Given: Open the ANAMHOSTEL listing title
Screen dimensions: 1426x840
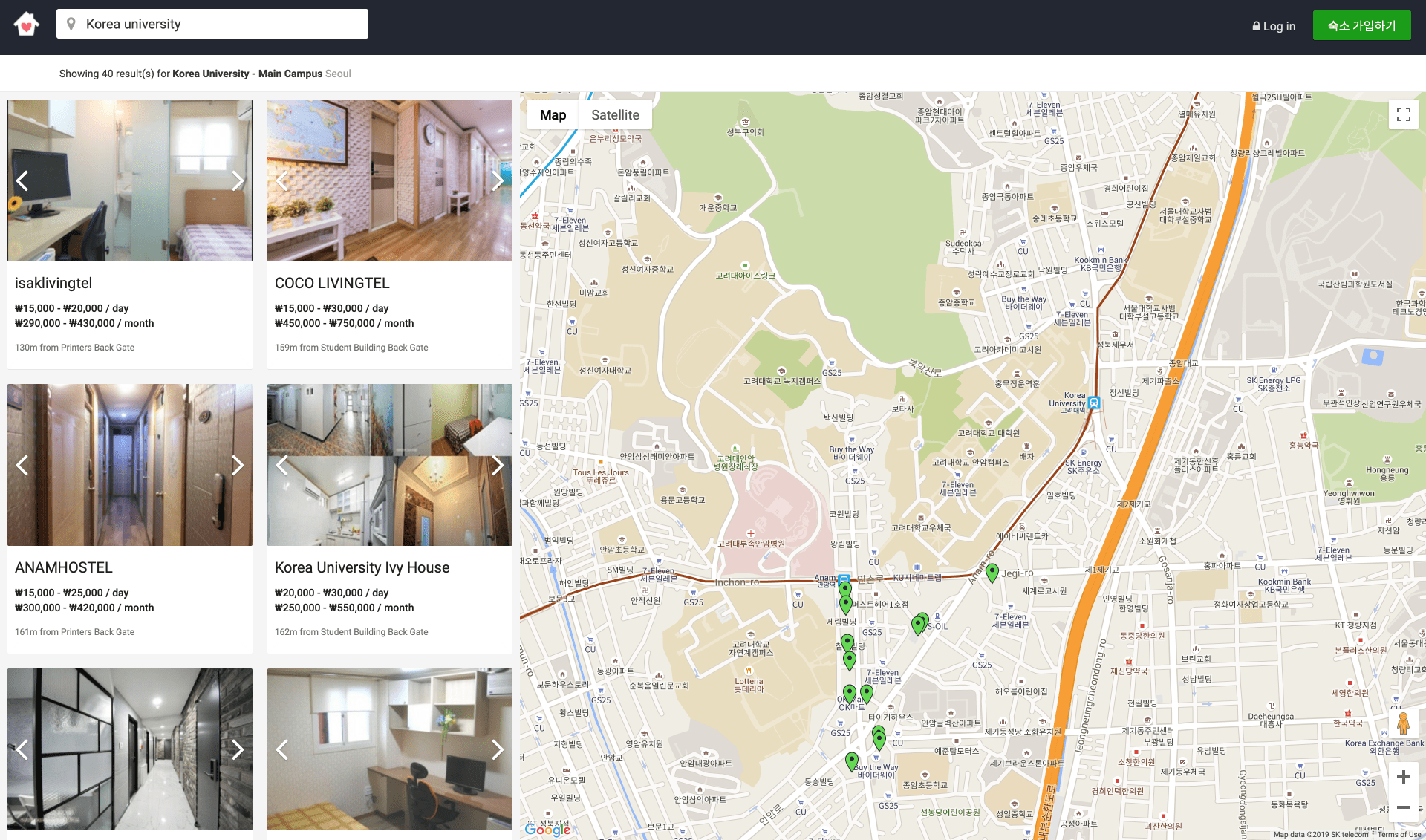Looking at the screenshot, I should pyautogui.click(x=64, y=567).
